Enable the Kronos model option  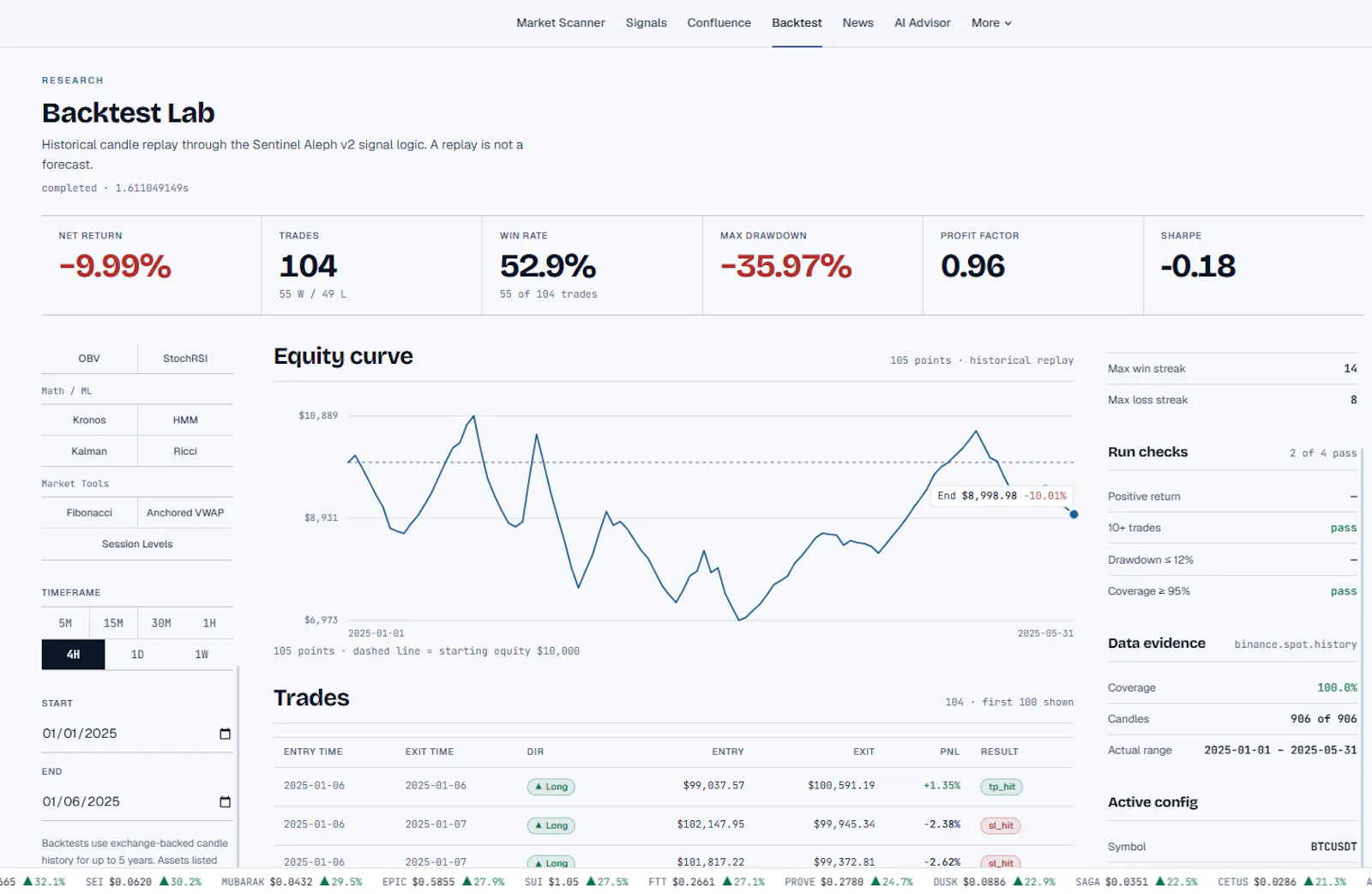tap(89, 420)
